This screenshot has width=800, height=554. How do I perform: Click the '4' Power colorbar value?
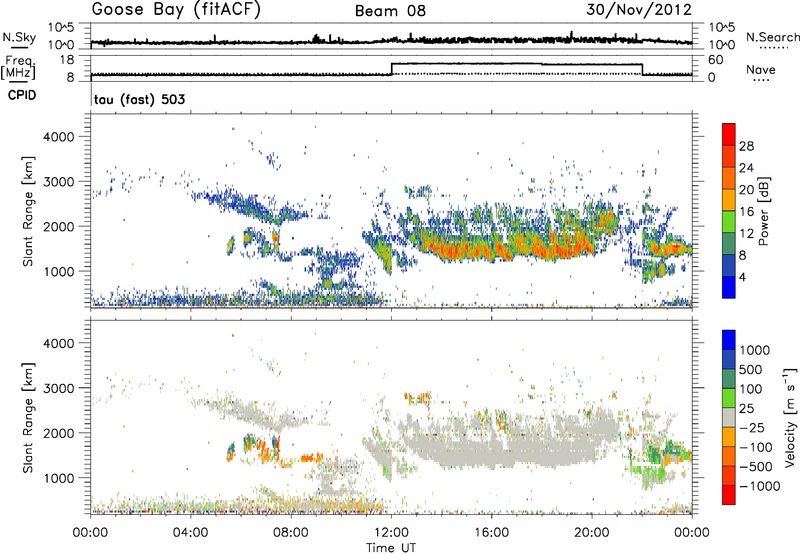point(742,278)
